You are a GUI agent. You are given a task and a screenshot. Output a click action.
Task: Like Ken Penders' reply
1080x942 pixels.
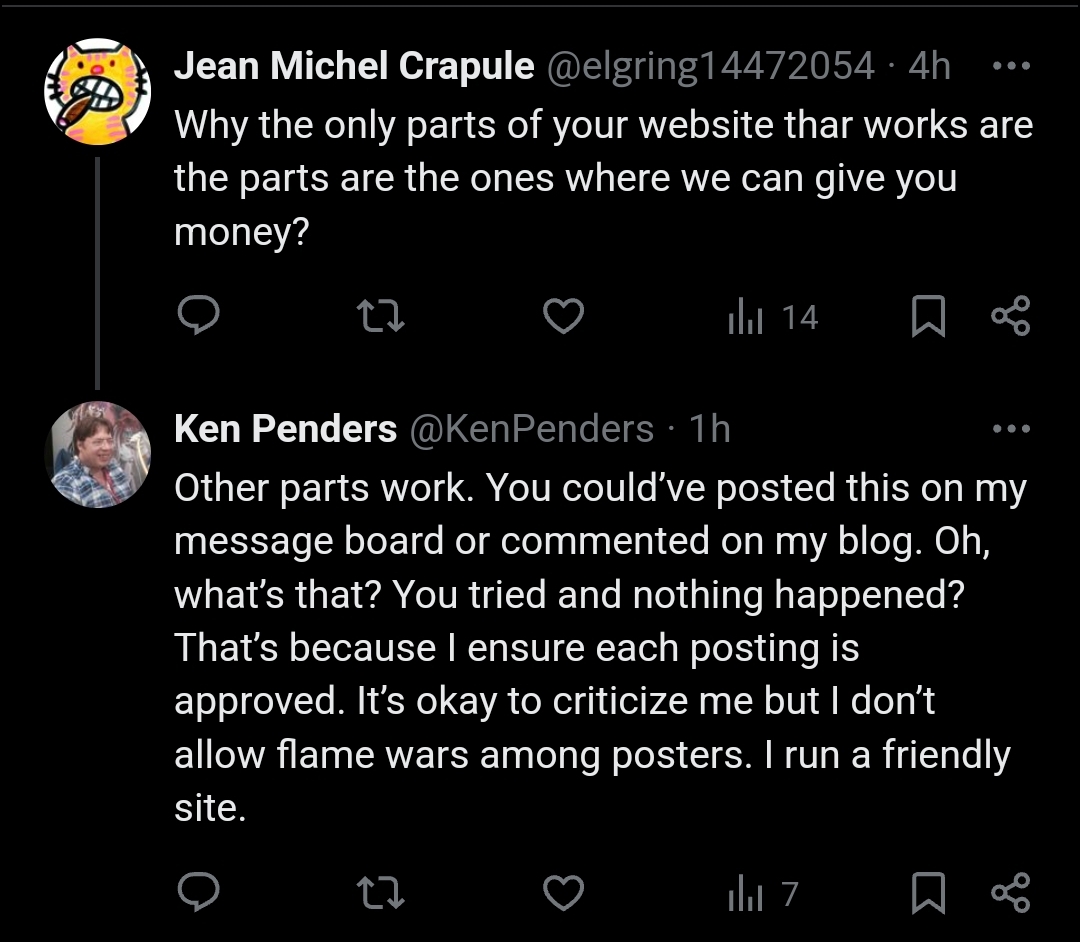coord(563,893)
